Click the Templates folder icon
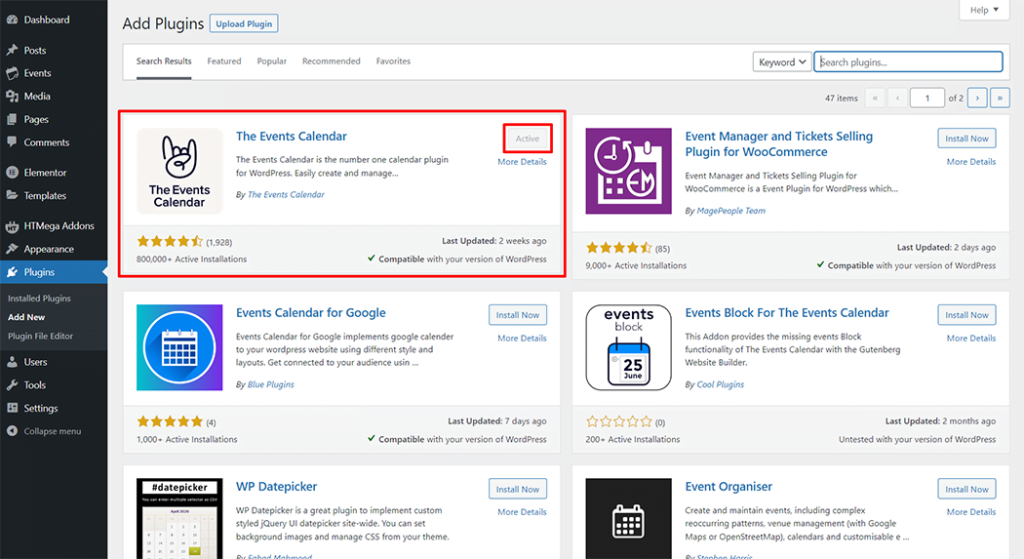Viewport: 1024px width, 559px height. pos(12,195)
